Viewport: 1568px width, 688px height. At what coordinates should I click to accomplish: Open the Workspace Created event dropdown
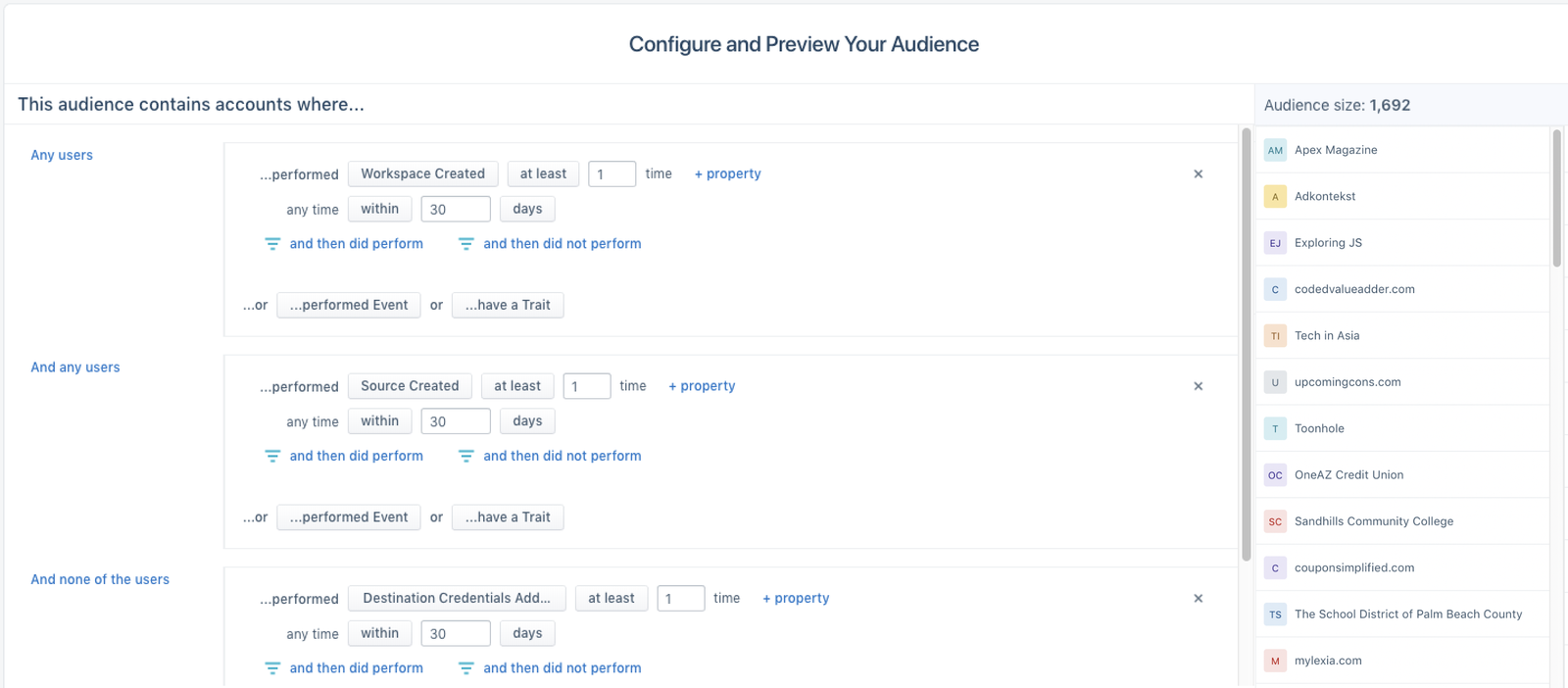pyautogui.click(x=422, y=173)
